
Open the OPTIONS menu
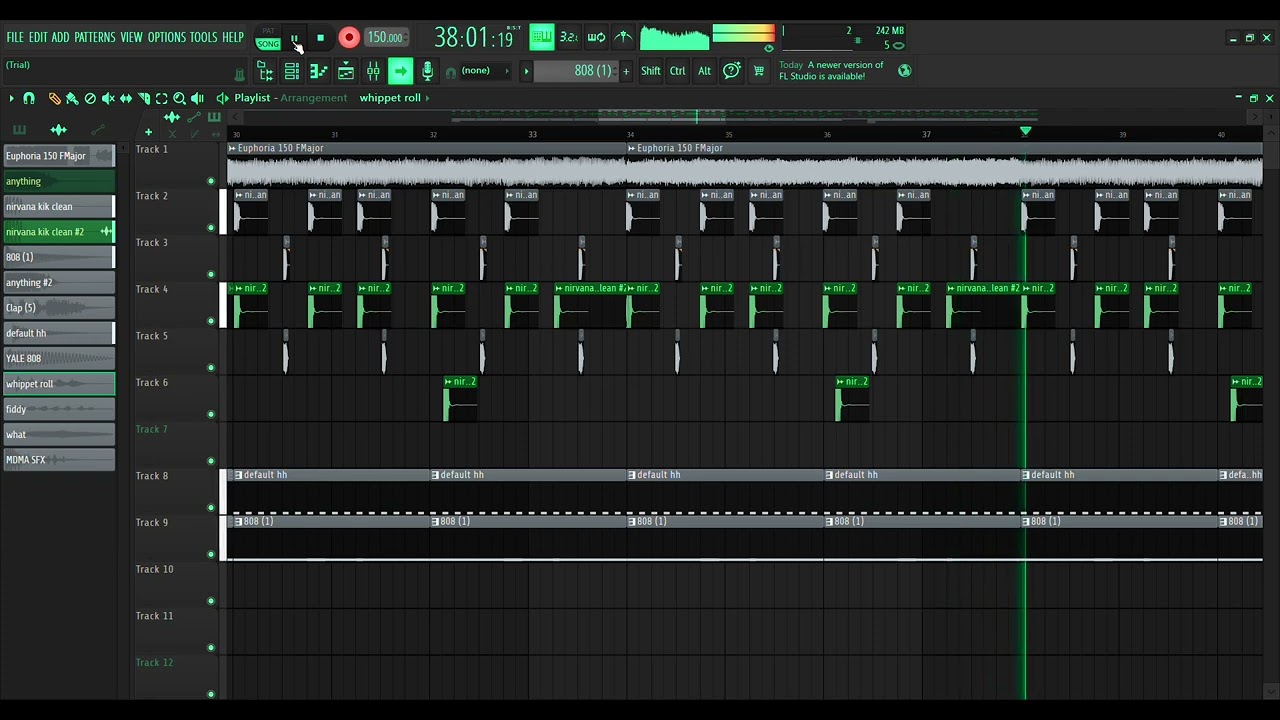point(167,37)
